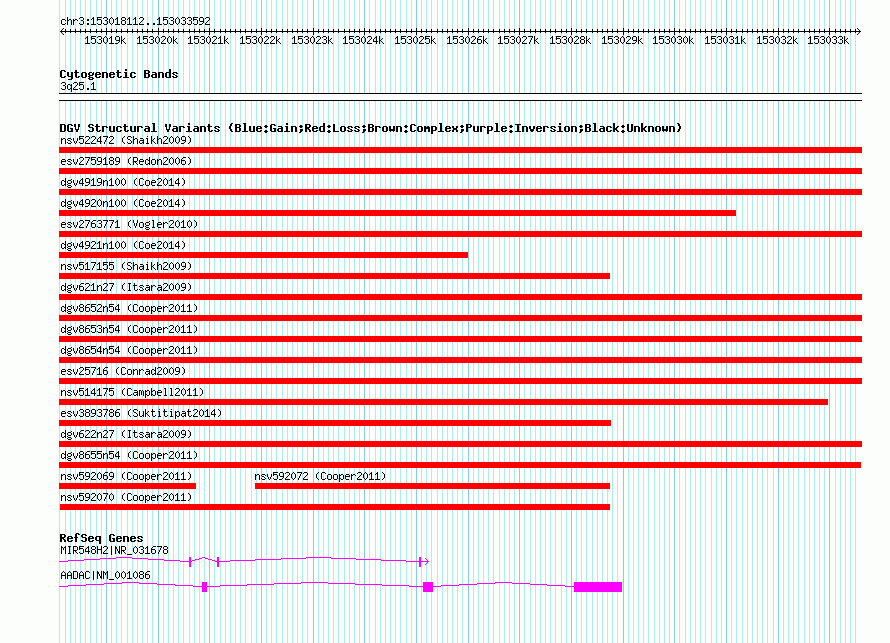This screenshot has height=643, width=890.
Task: Select variant label dgv8655n54 (Cooper2011)
Action: [x=129, y=455]
